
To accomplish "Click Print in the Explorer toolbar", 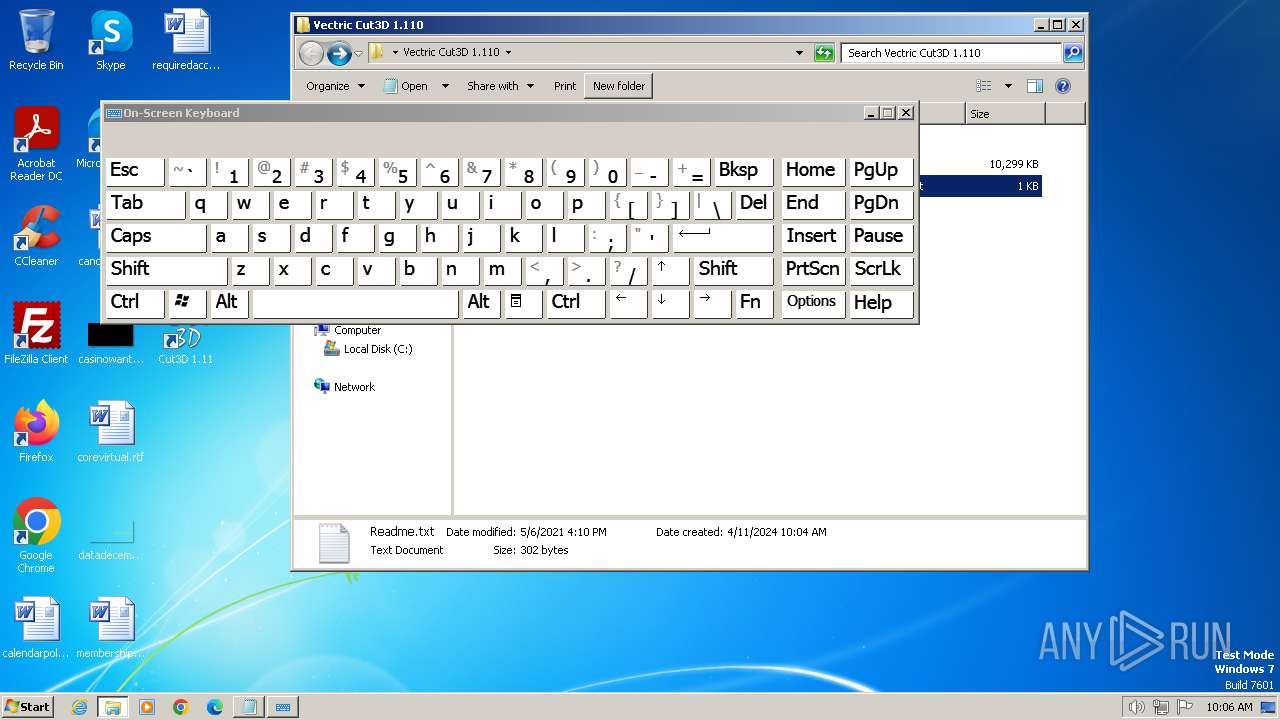I will point(565,86).
